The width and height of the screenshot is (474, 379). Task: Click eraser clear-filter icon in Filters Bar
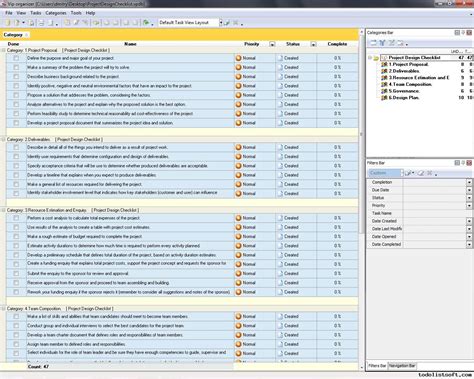(x=421, y=173)
